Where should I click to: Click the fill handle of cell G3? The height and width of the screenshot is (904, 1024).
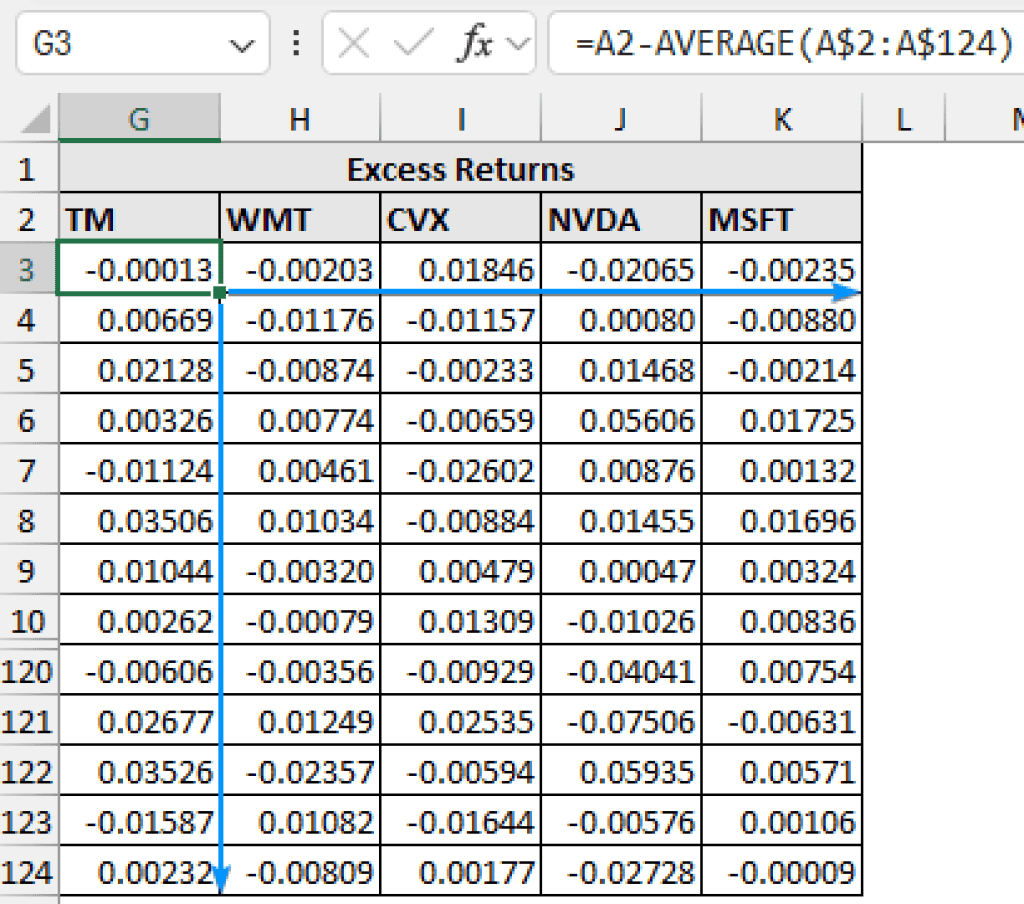[x=220, y=293]
